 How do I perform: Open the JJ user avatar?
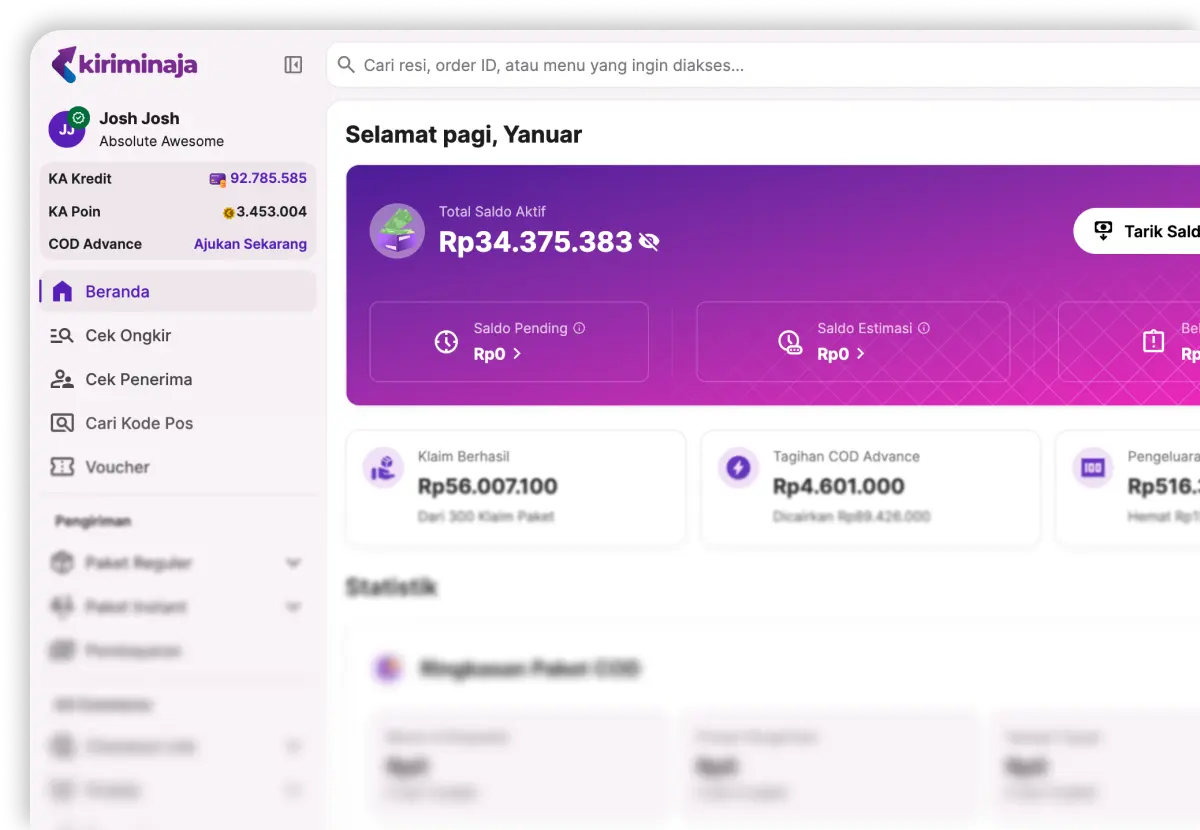(x=67, y=128)
